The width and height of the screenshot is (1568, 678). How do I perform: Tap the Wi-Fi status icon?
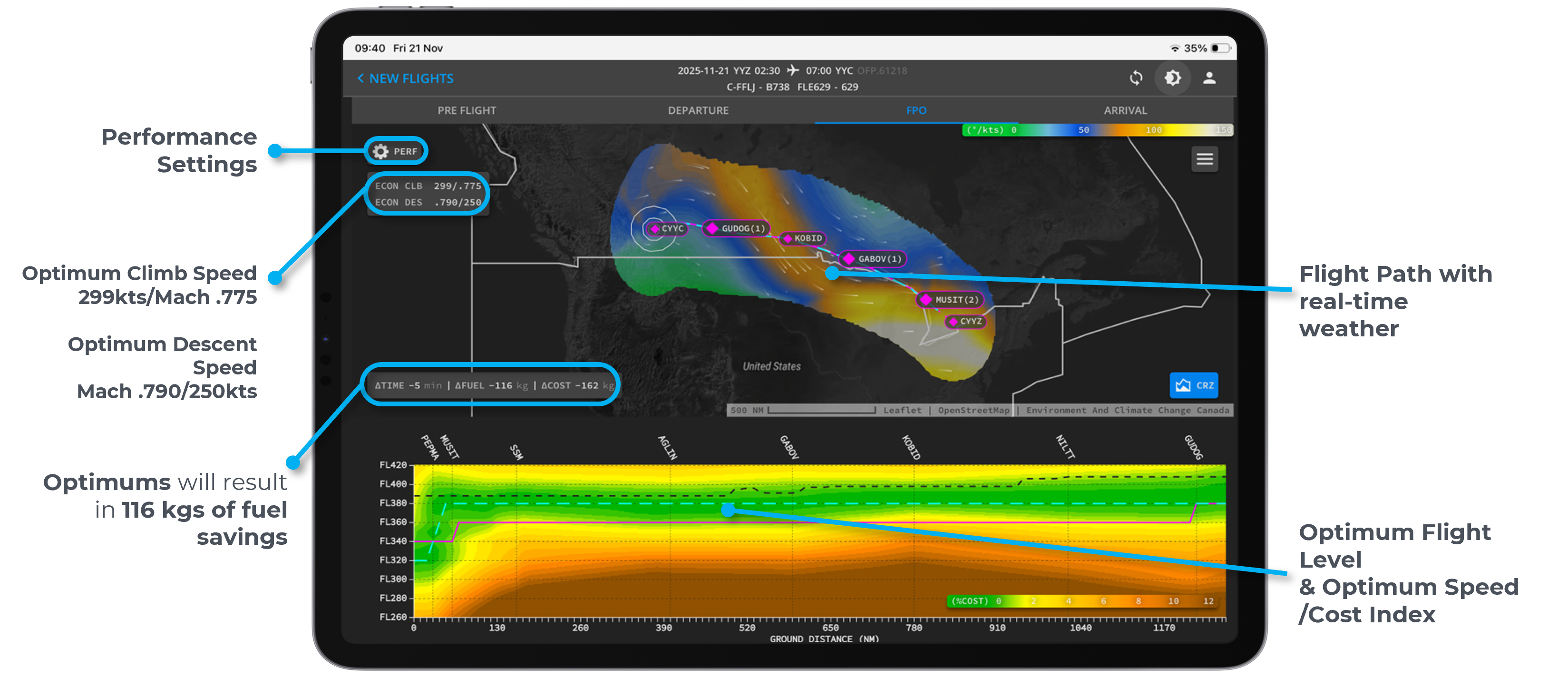[x=1175, y=48]
